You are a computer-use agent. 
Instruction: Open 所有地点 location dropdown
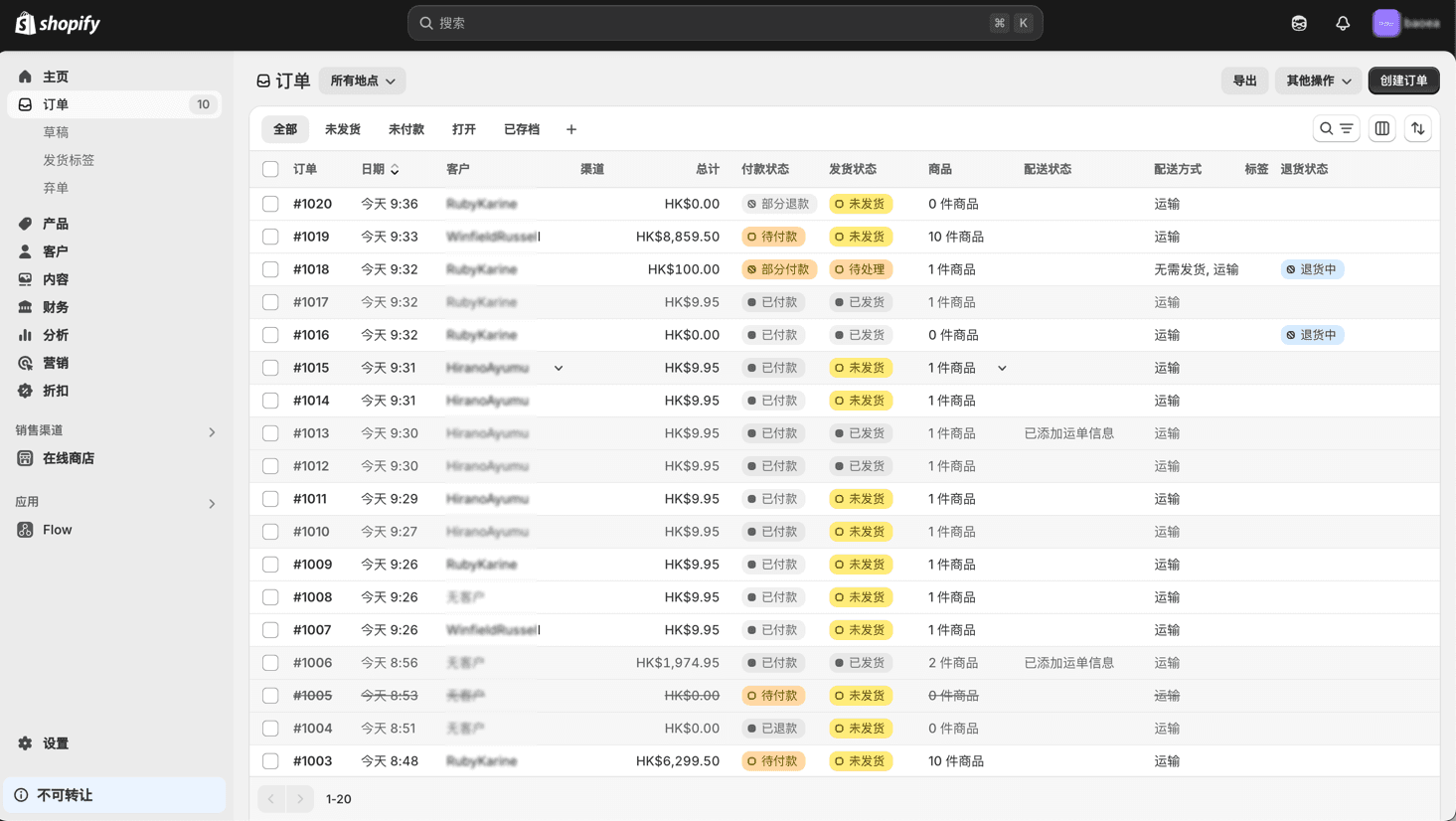click(362, 81)
